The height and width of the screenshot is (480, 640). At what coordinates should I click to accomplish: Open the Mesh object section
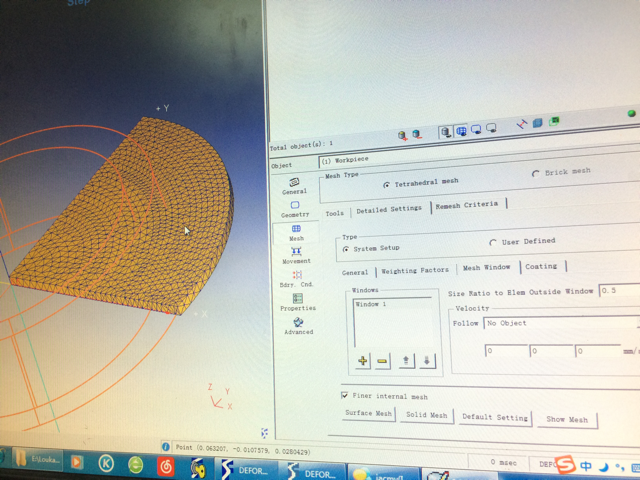click(x=296, y=233)
